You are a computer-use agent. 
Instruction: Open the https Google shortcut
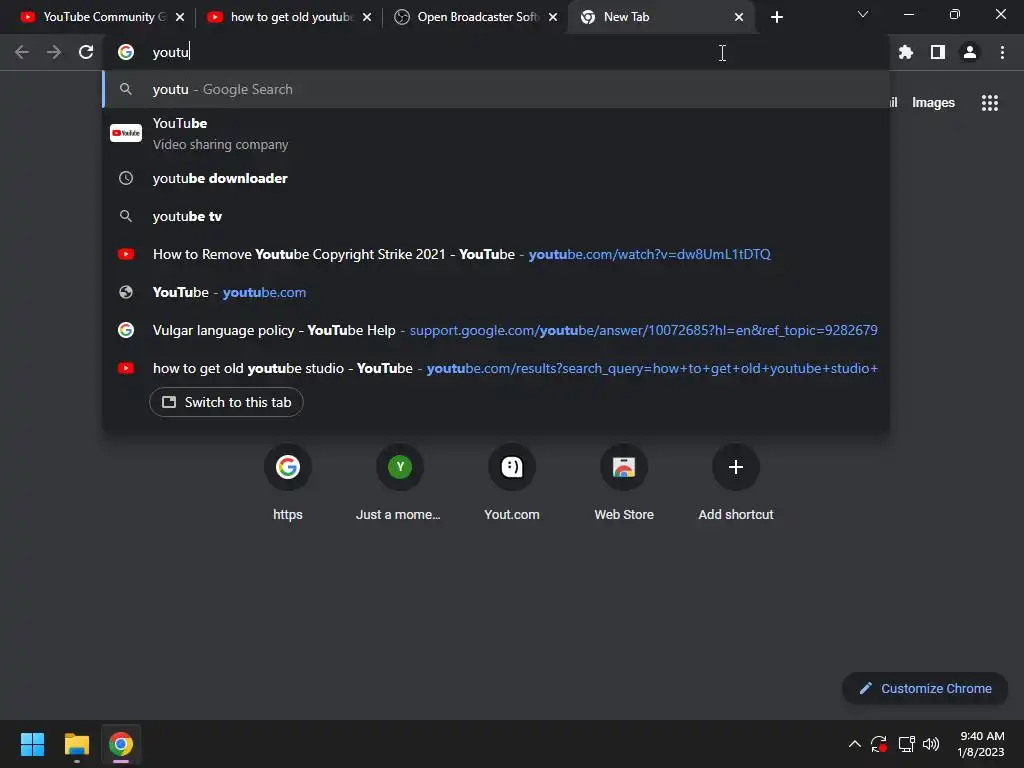288,483
